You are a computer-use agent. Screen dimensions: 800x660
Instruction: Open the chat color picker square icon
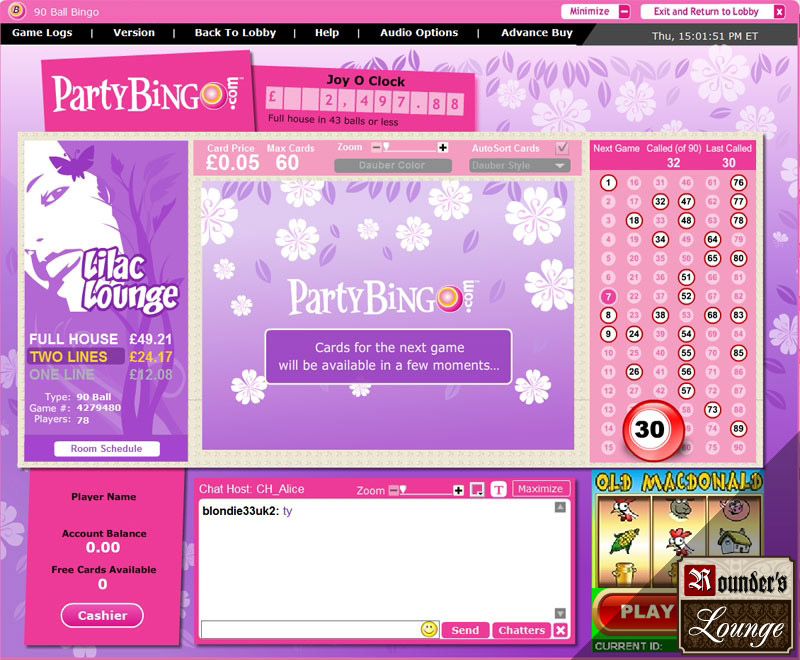click(477, 490)
